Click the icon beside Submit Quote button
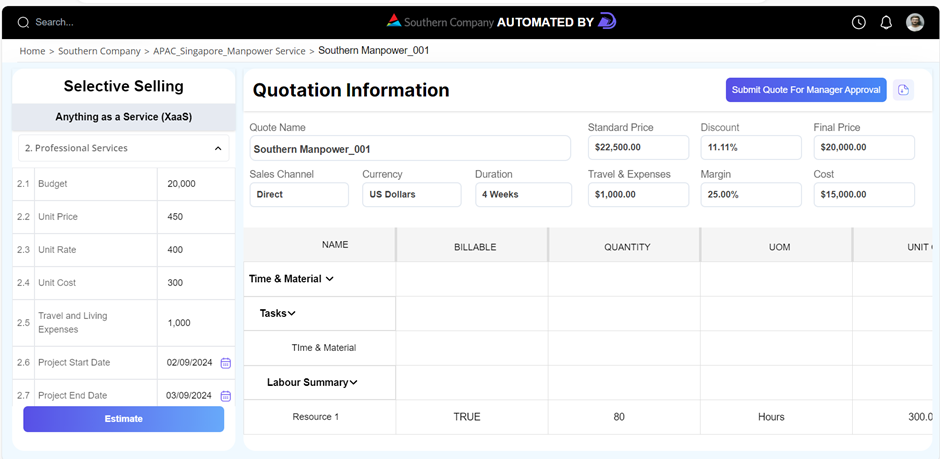Screen dimensions: 940x459 pyautogui.click(x=903, y=90)
